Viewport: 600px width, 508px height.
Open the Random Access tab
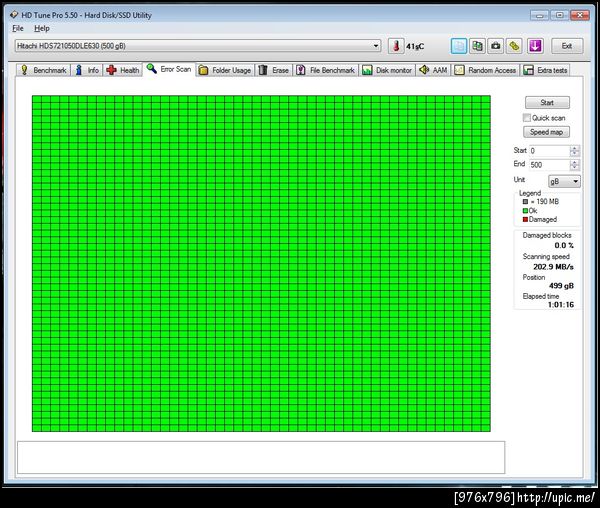486,70
